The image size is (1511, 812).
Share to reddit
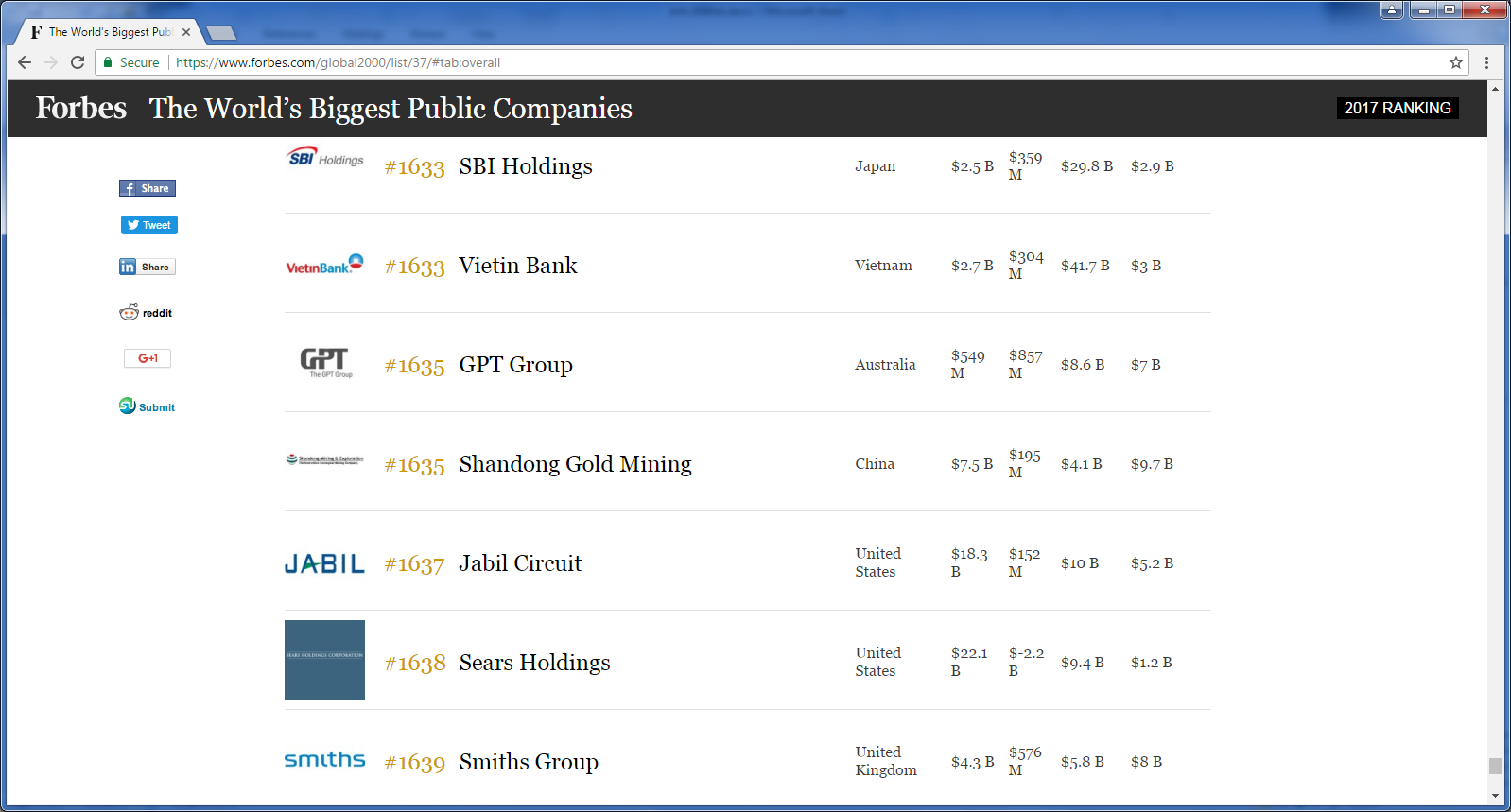[146, 313]
